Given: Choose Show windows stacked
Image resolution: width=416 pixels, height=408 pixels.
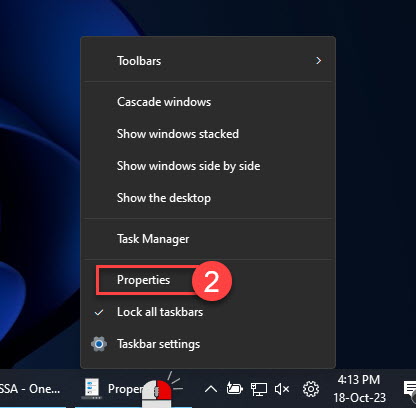Looking at the screenshot, I should 208,134.
